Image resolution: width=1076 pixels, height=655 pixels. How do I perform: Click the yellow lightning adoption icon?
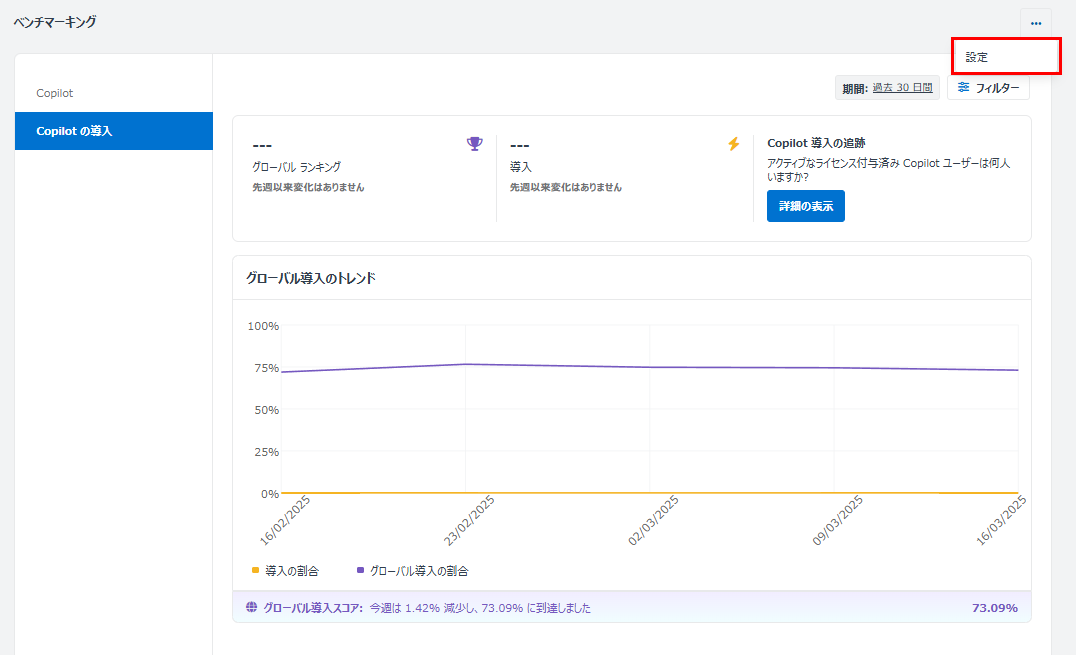click(734, 143)
